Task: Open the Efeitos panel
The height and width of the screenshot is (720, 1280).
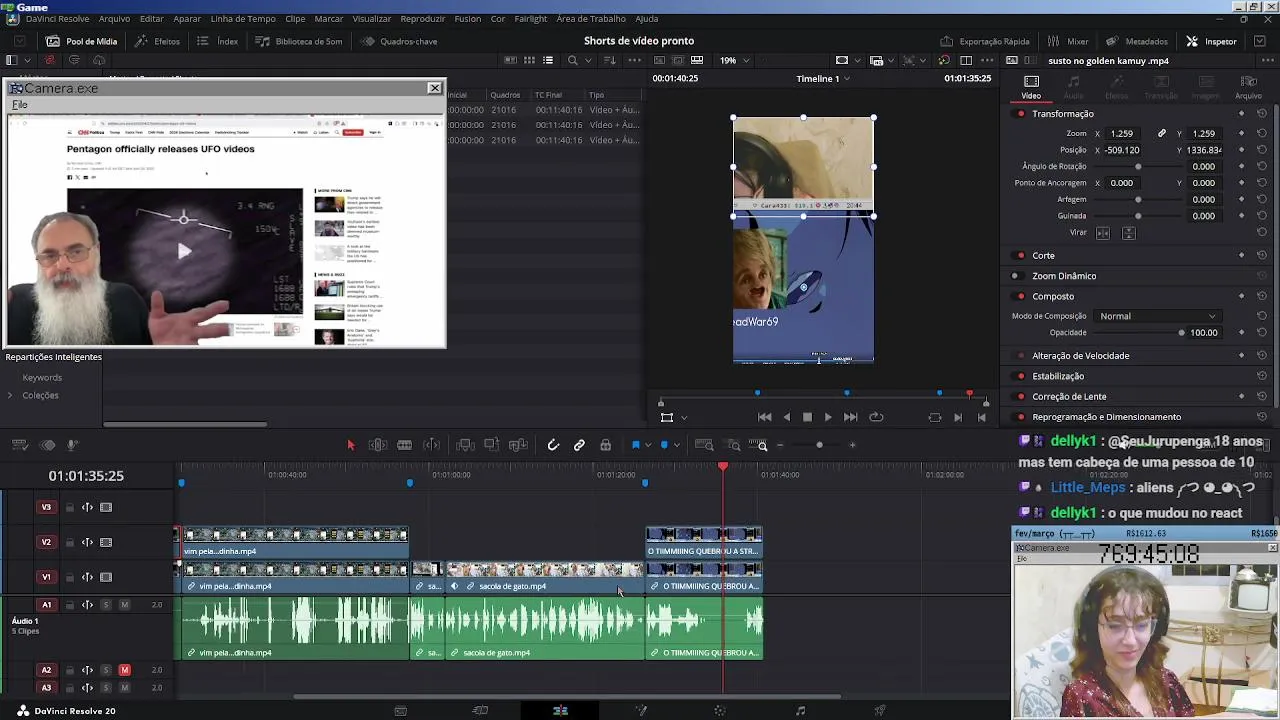Action: [x=158, y=41]
